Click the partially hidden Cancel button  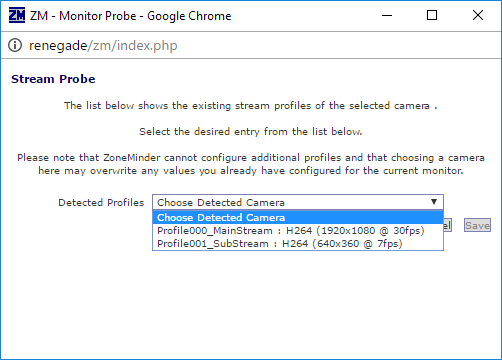tap(448, 225)
